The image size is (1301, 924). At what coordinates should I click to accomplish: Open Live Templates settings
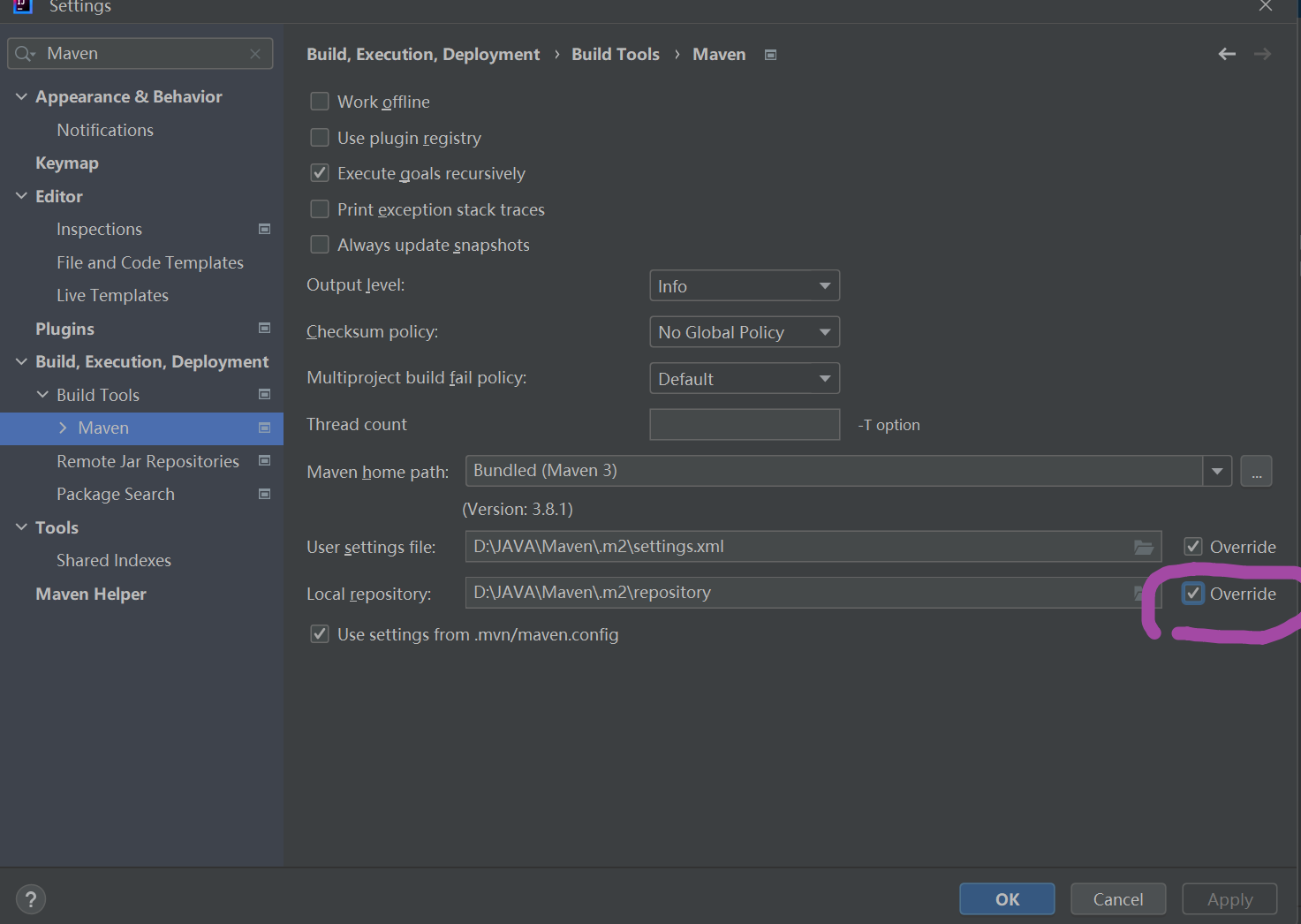point(112,295)
